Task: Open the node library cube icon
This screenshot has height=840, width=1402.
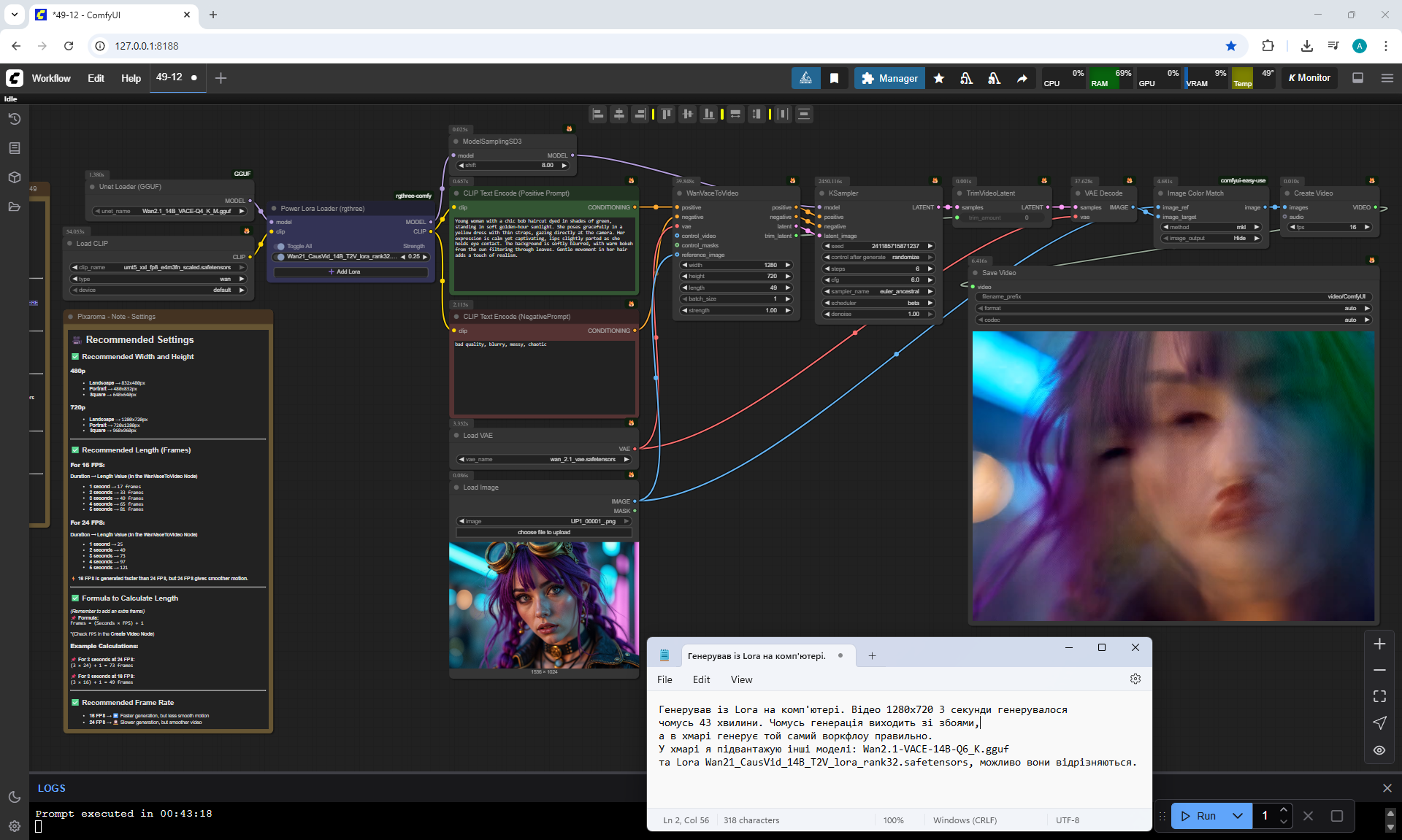Action: coord(15,177)
